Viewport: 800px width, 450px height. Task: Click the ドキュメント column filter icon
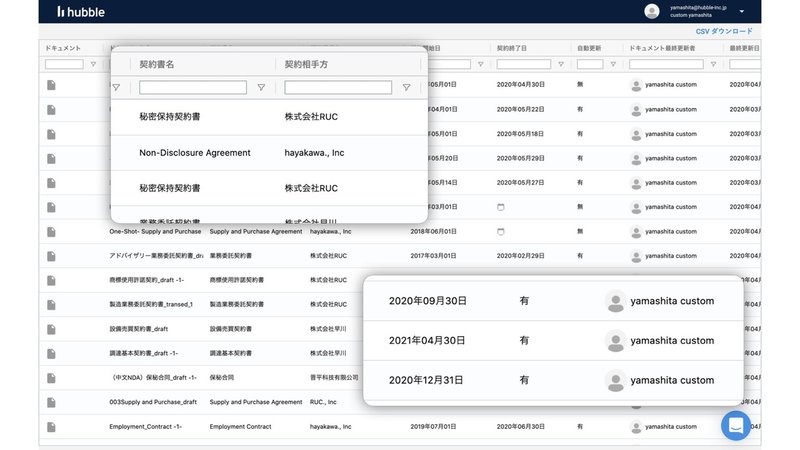click(93, 64)
